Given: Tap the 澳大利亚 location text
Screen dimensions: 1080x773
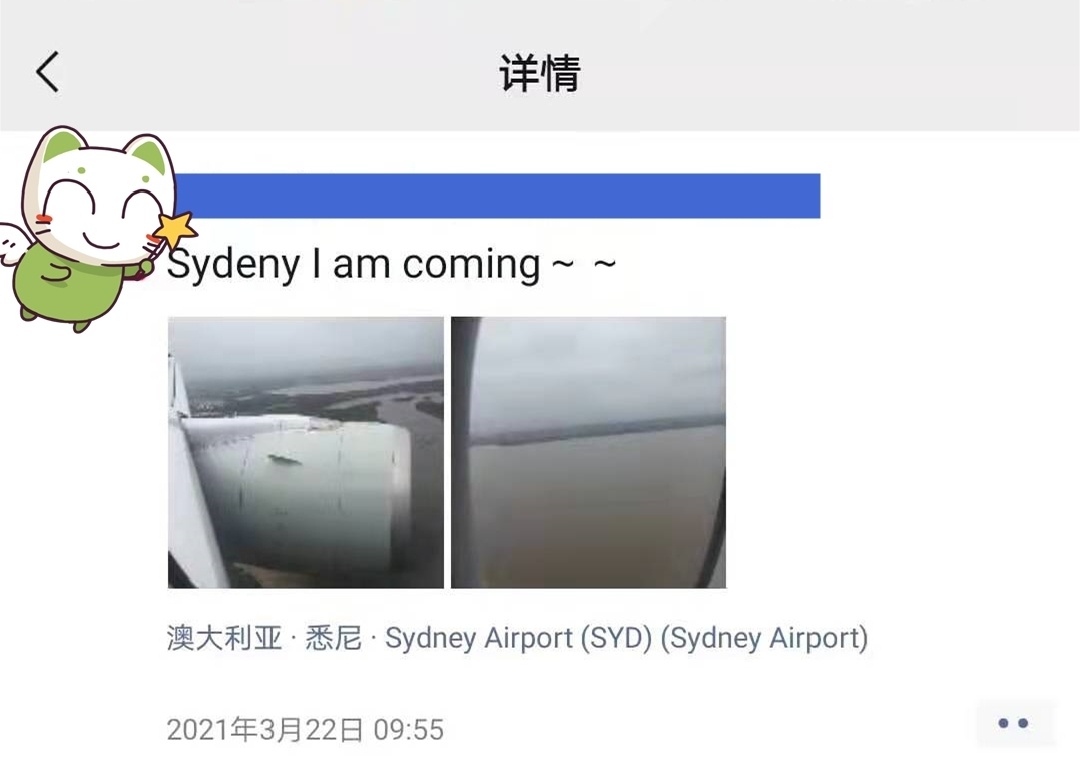Looking at the screenshot, I should point(225,638).
